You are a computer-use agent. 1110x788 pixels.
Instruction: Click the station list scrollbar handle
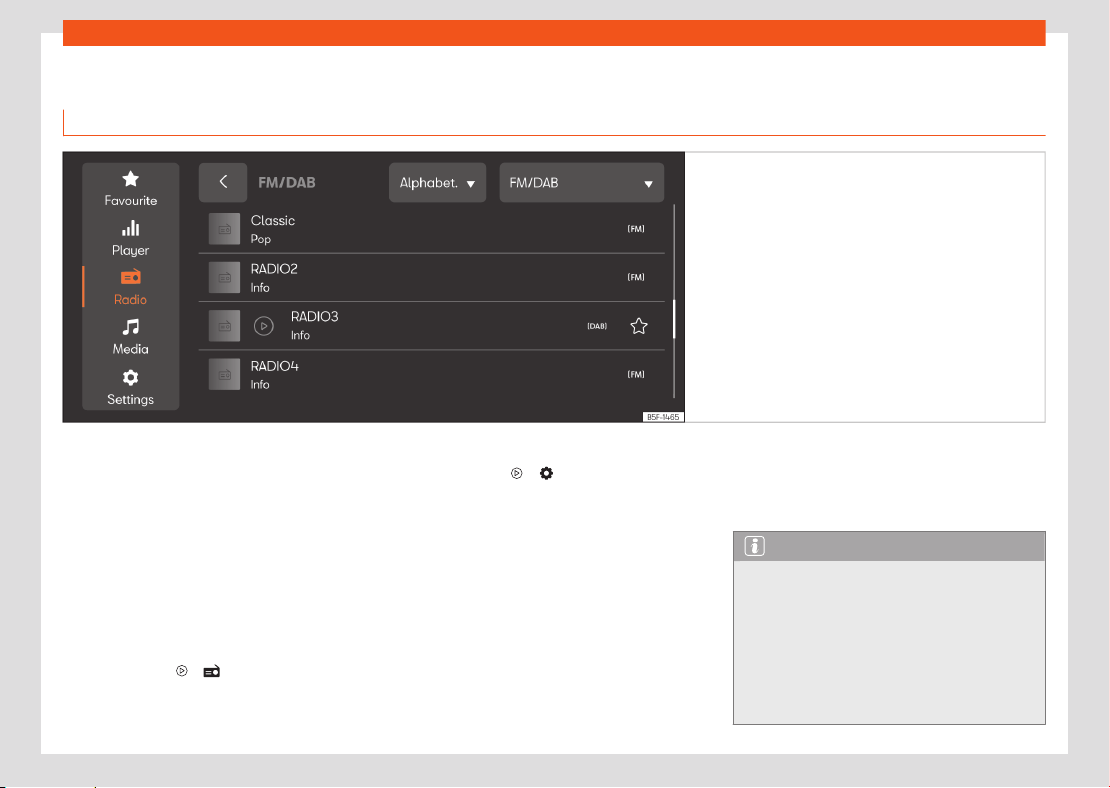click(674, 319)
